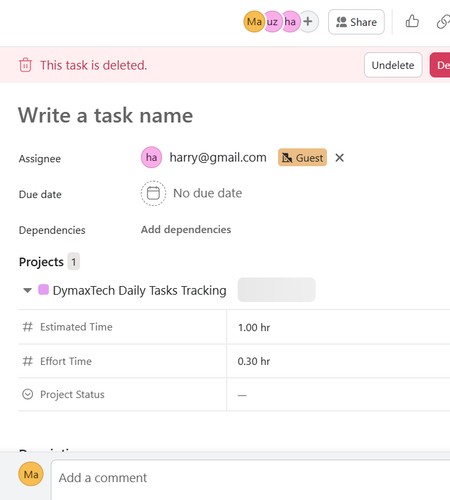The height and width of the screenshot is (500, 450).
Task: Like the task with thumbs-up icon
Action: (x=412, y=22)
